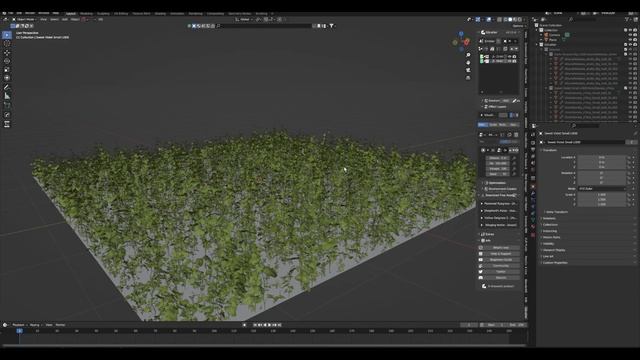Select the Add Cube tool
640x360 pixels.
pos(7,105)
